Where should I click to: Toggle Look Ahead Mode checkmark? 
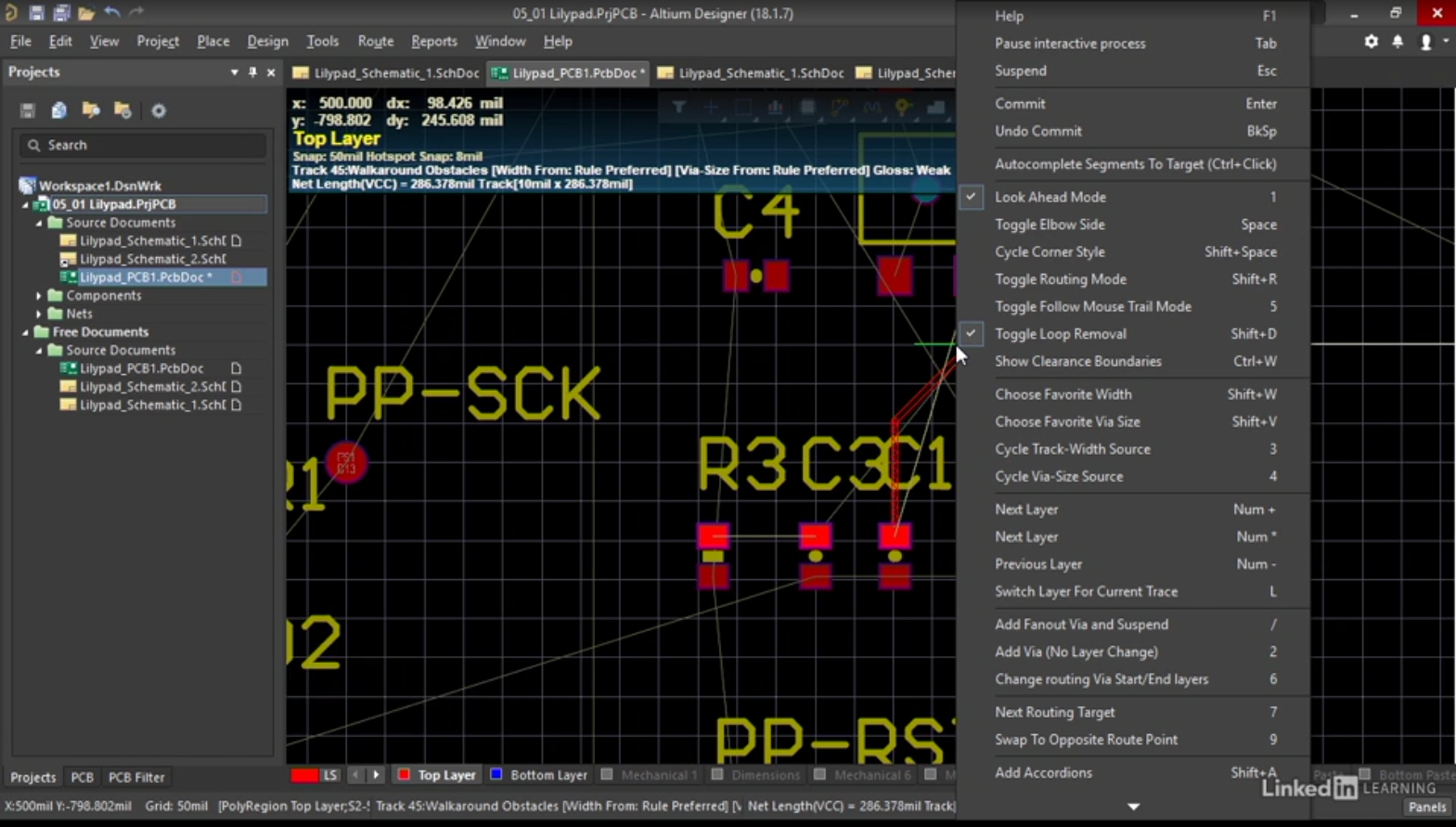click(x=971, y=197)
